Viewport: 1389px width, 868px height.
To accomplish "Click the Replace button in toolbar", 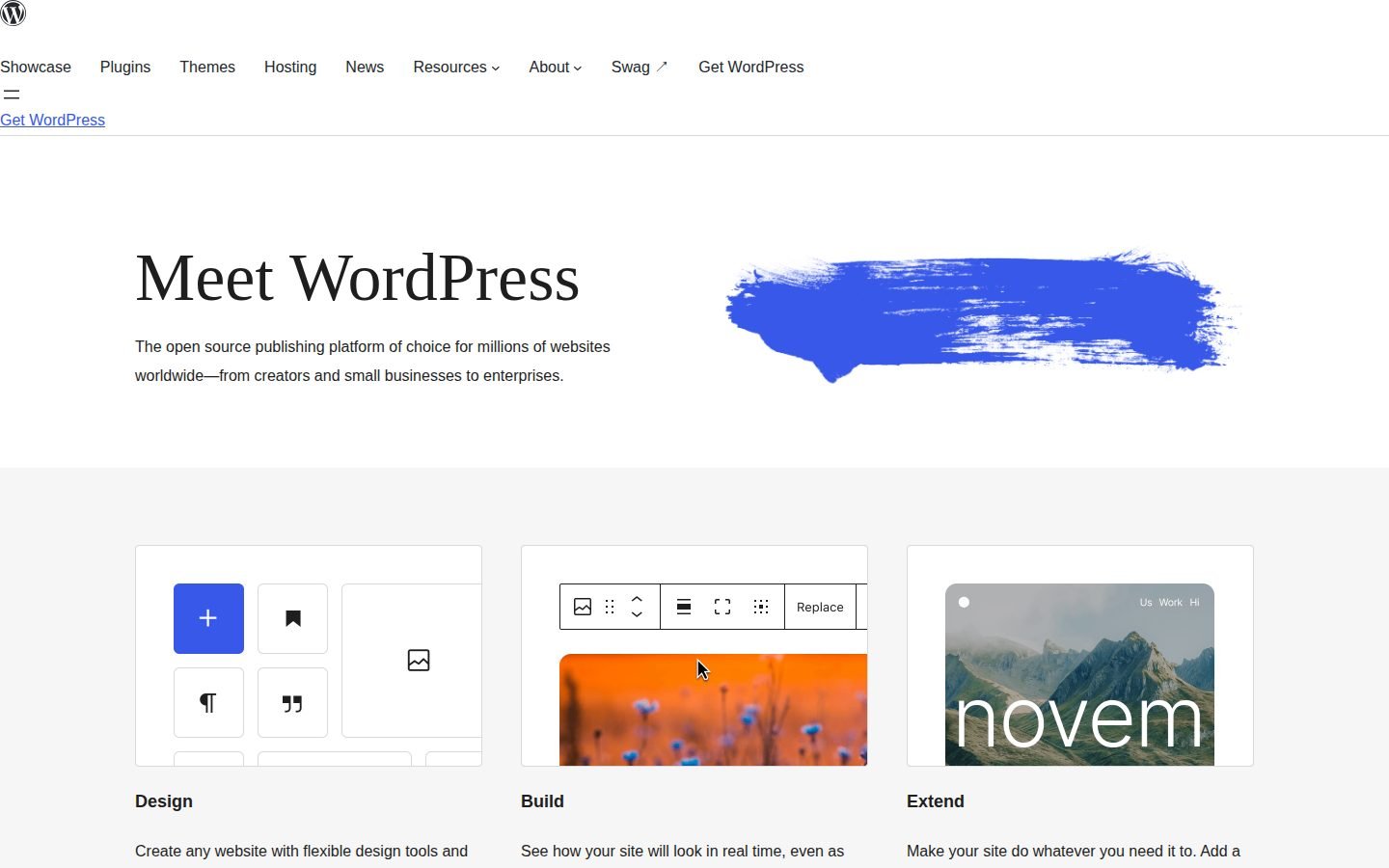I will tap(820, 607).
